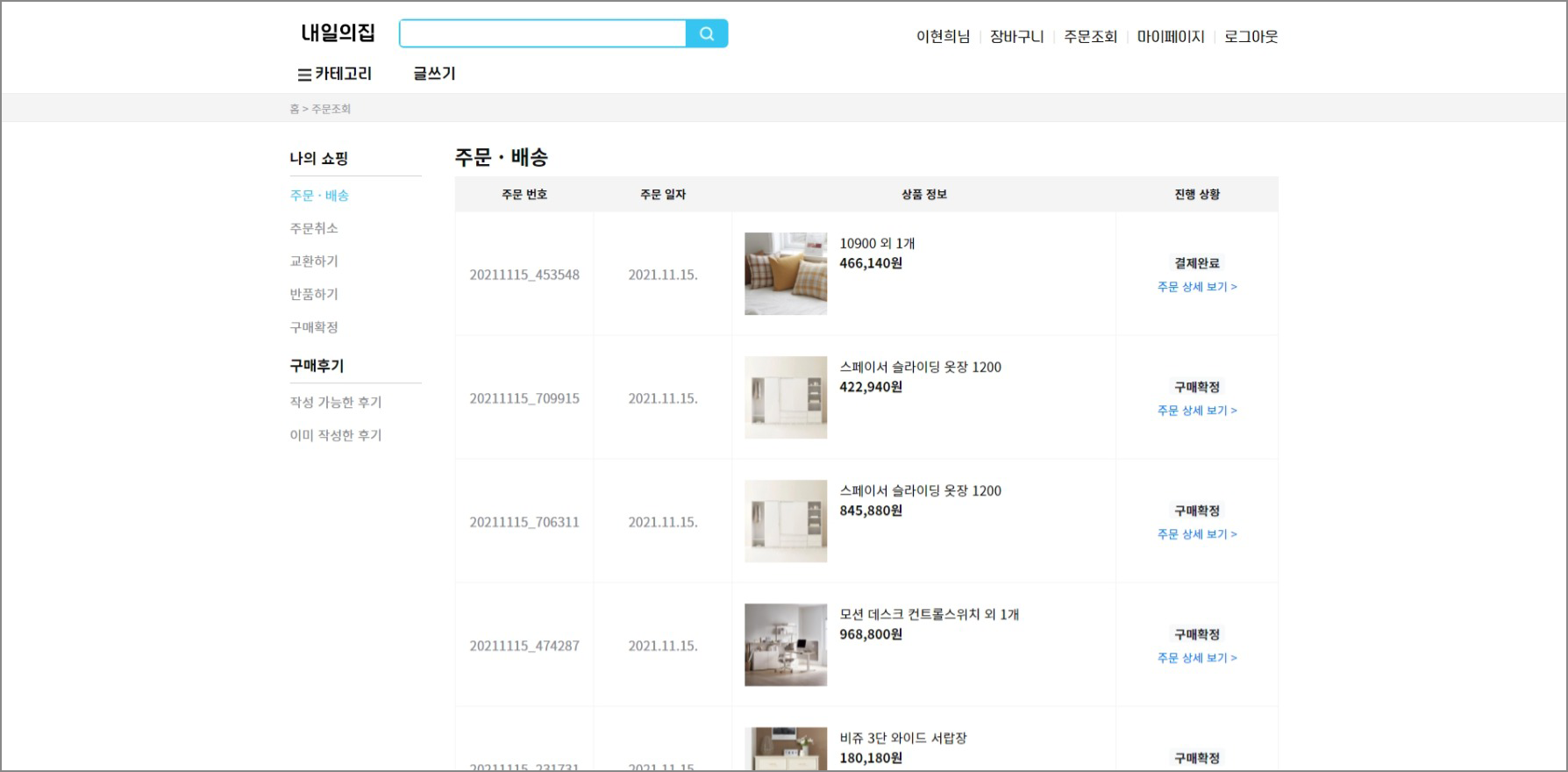Click 홈 in the breadcrumb
Image resolution: width=1568 pixels, height=772 pixels.
(x=295, y=109)
